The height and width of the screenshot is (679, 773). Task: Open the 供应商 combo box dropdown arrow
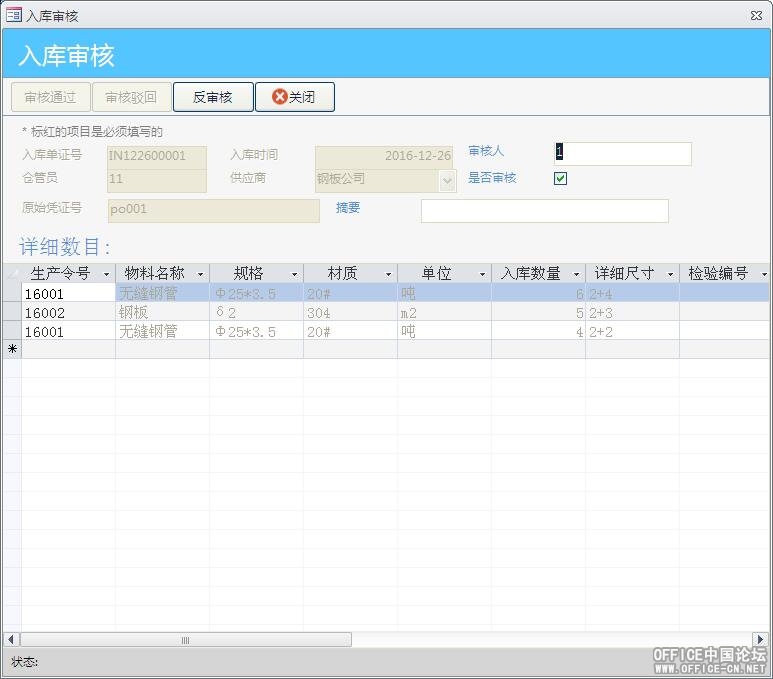coord(447,180)
